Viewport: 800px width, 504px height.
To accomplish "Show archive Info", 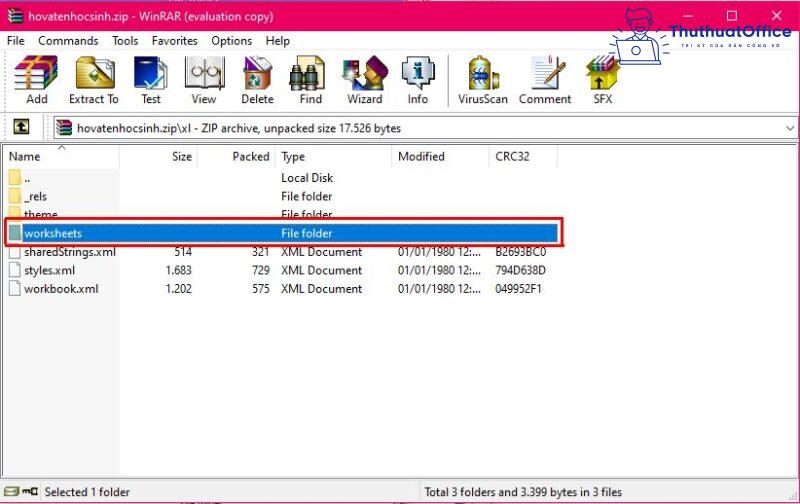I will point(418,80).
